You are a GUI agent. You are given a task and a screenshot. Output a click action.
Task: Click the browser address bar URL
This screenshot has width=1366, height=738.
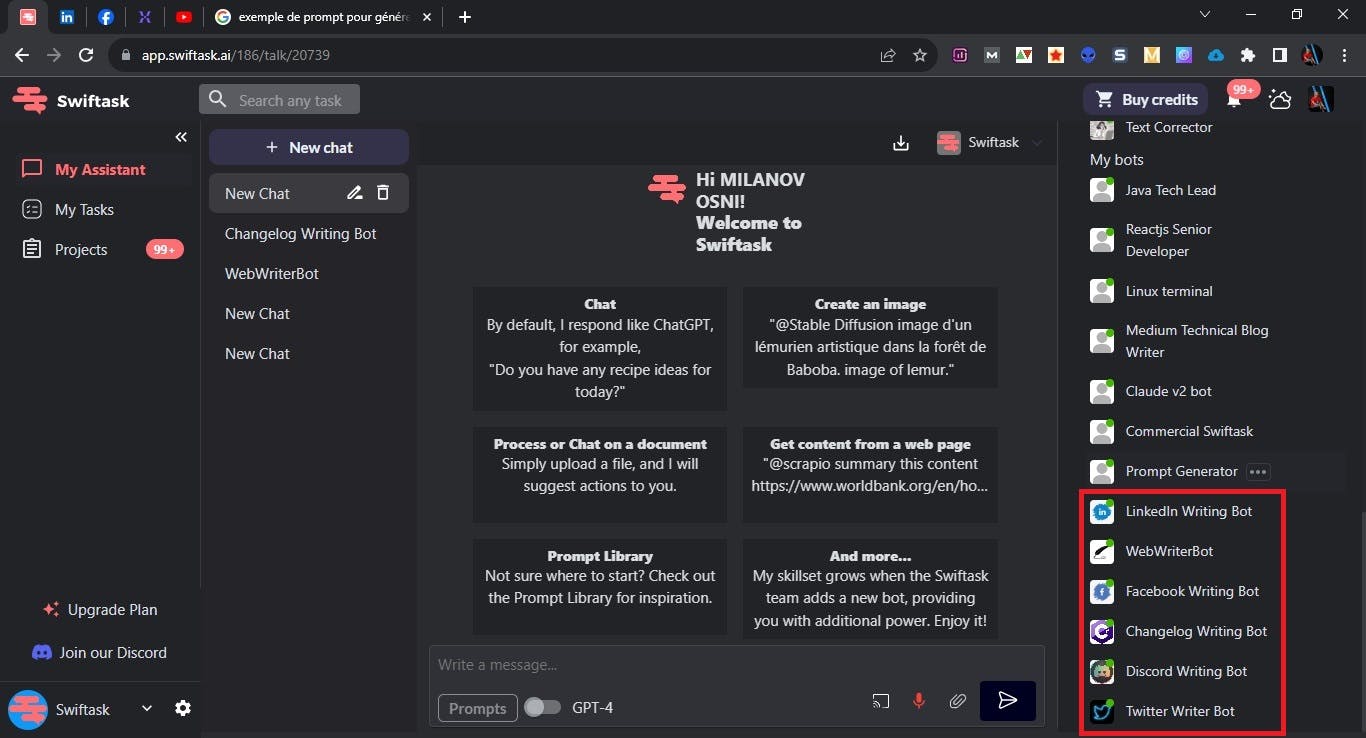pos(236,55)
